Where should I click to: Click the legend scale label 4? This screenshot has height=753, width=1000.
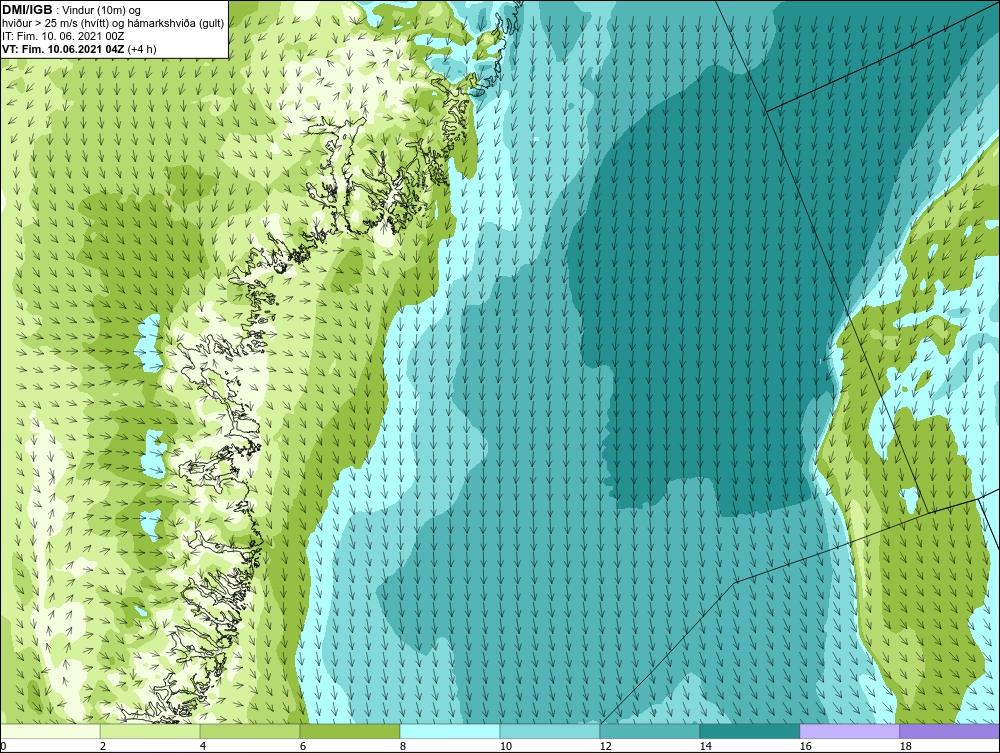(203, 746)
